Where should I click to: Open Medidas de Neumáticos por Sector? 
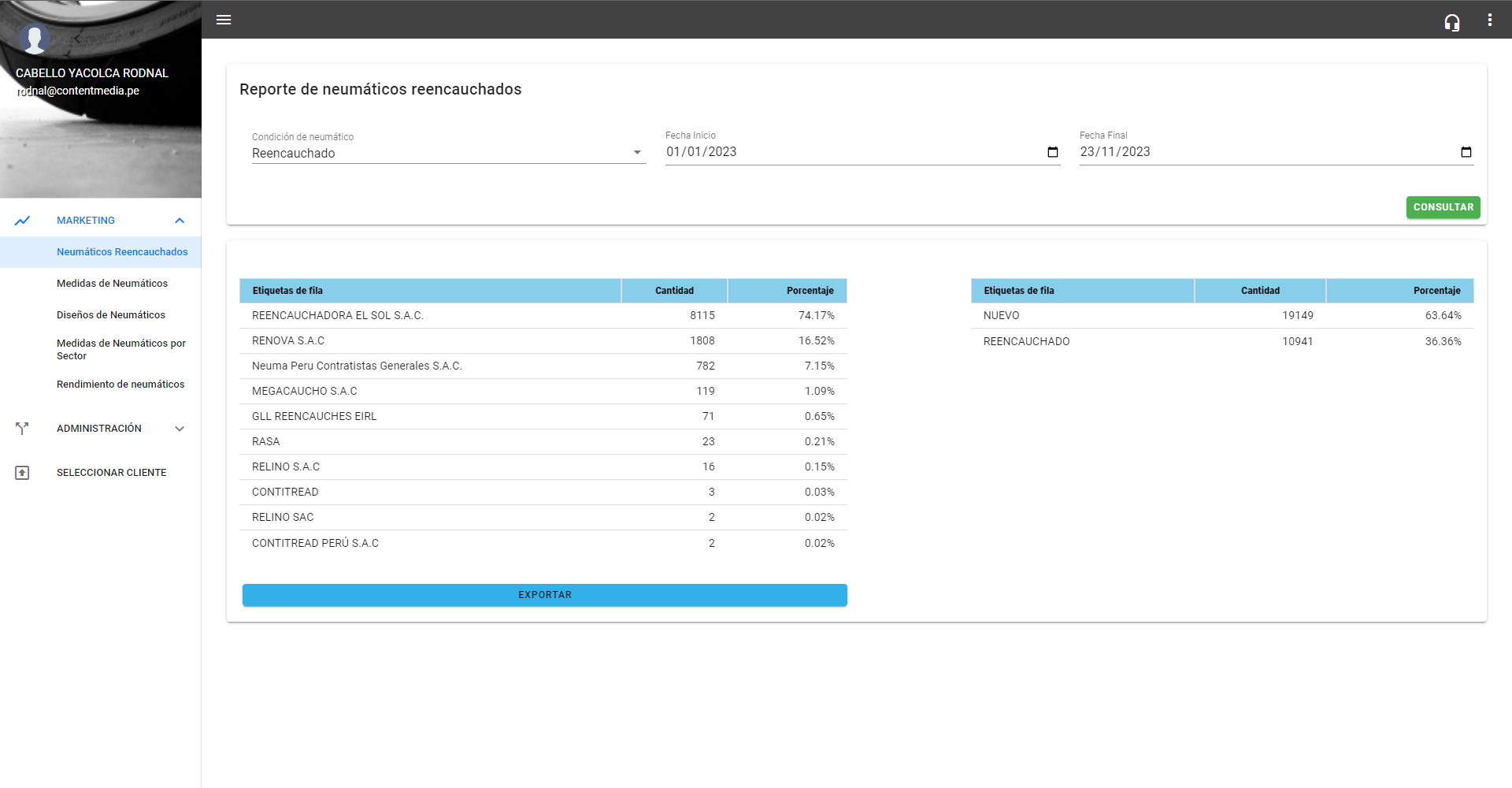point(121,349)
